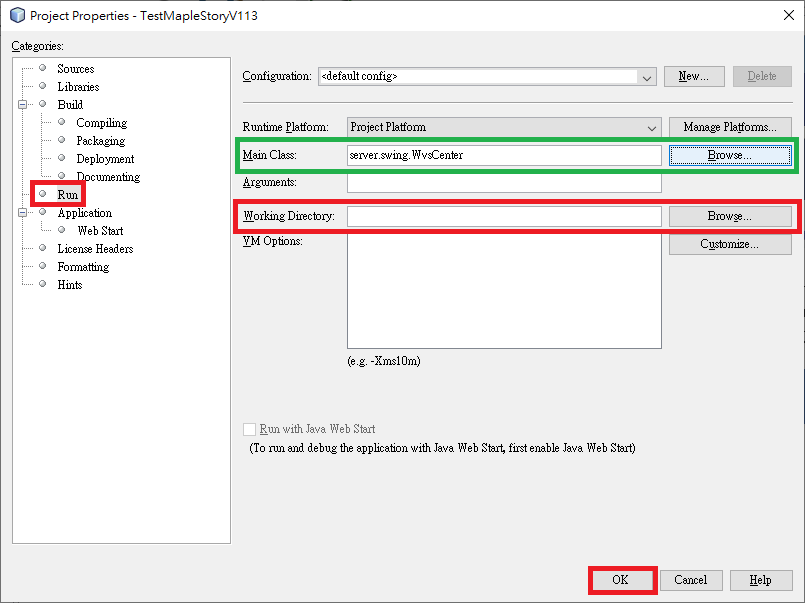The width and height of the screenshot is (805, 603).
Task: Collapse the Application tree node
Action: click(22, 212)
